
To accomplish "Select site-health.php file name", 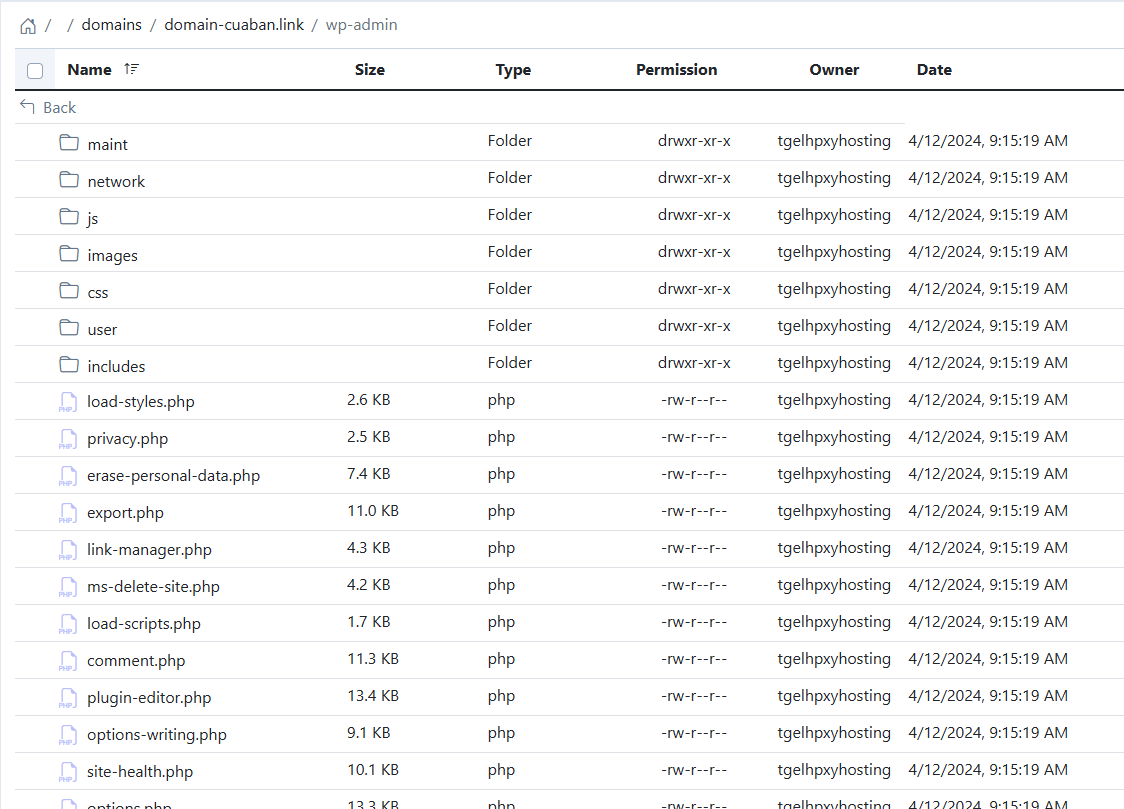I will tap(140, 772).
